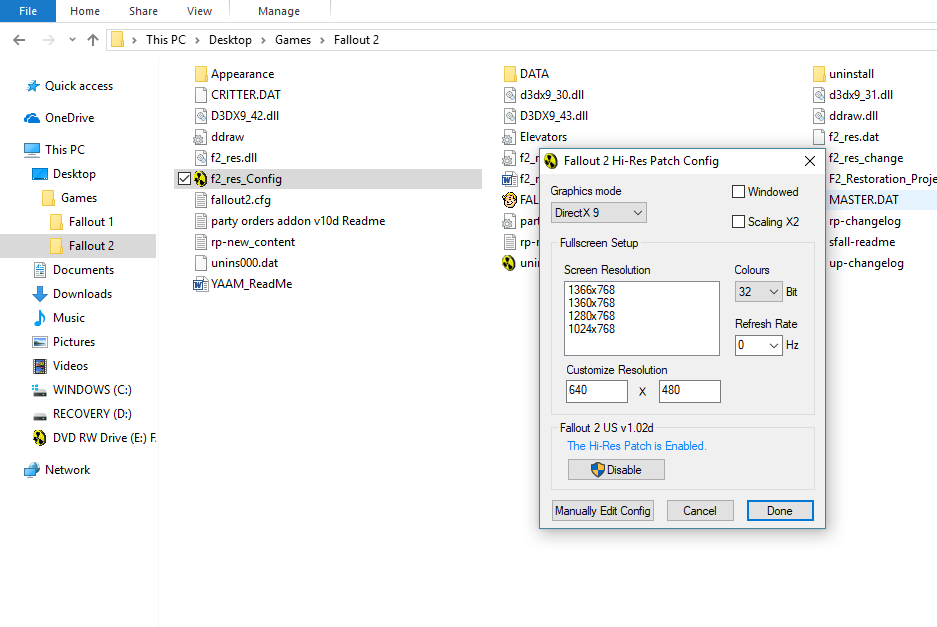Expand the This PC breadcrumb chevron
Viewport: 937px width, 627px height.
tap(197, 40)
